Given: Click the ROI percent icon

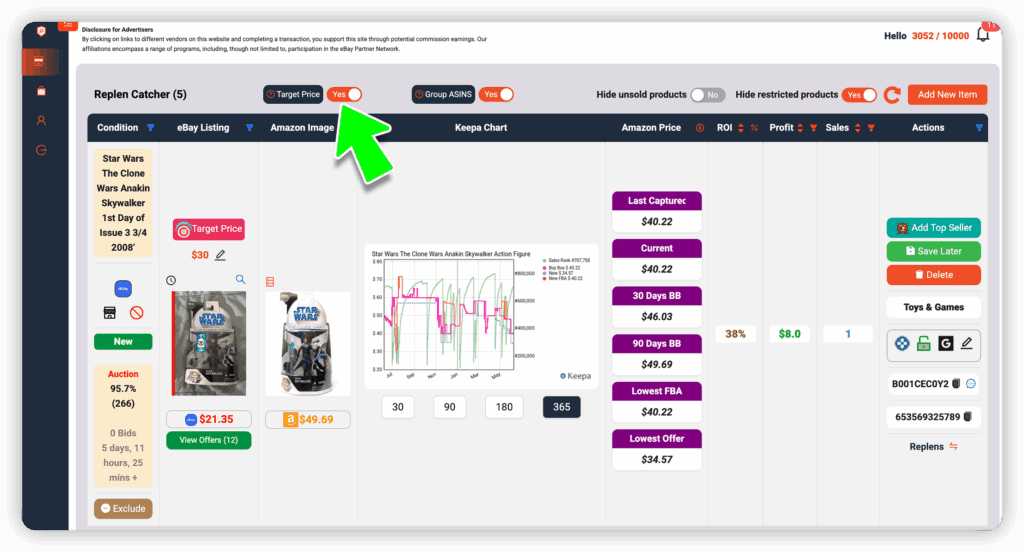Looking at the screenshot, I should click(754, 128).
